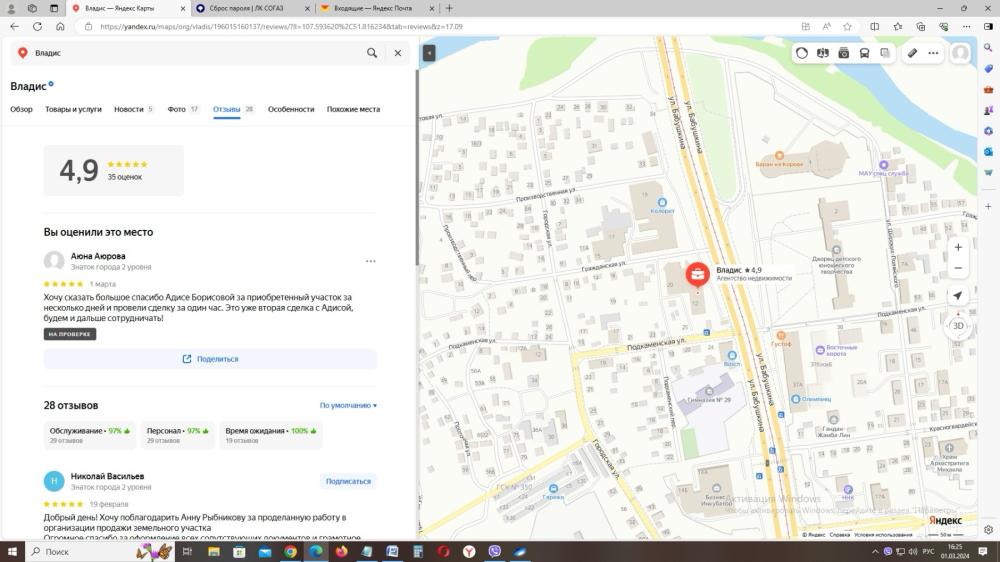Toggle the traffic layer icon
The image size is (1000, 562).
[802, 54]
